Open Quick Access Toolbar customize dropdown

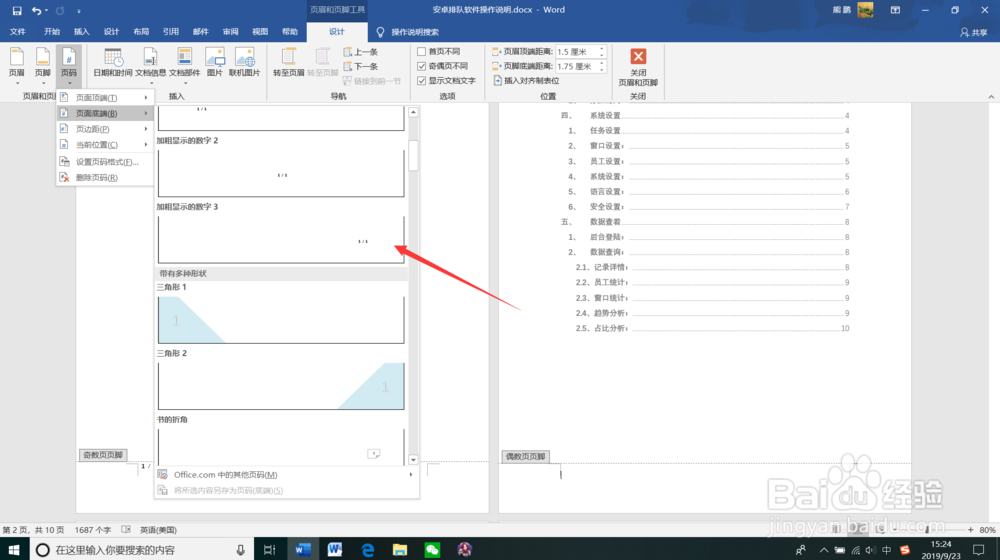tap(79, 11)
